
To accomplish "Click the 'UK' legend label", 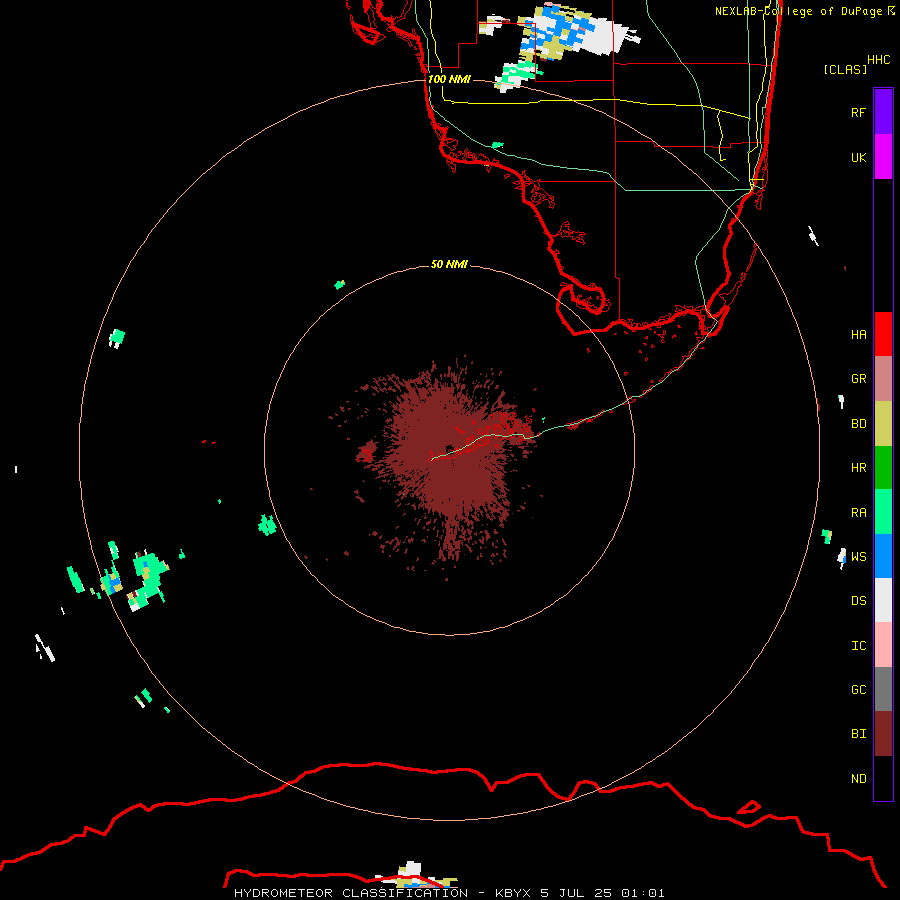I will (858, 158).
